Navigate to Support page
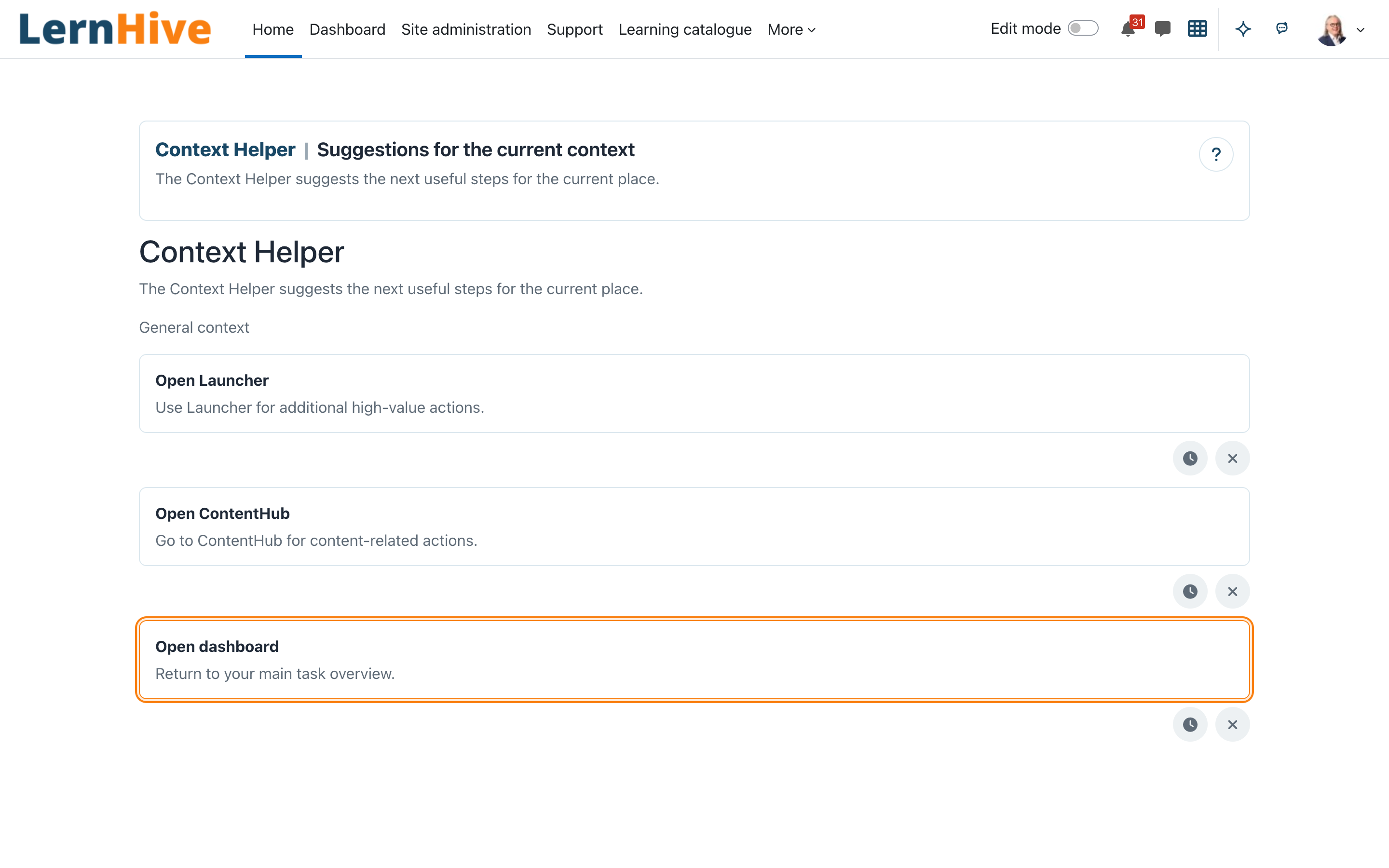Viewport: 1389px width, 868px height. coord(574,30)
